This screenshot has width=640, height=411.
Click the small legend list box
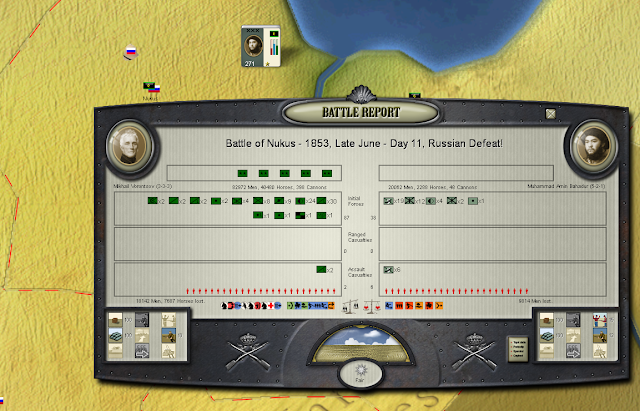coord(518,349)
